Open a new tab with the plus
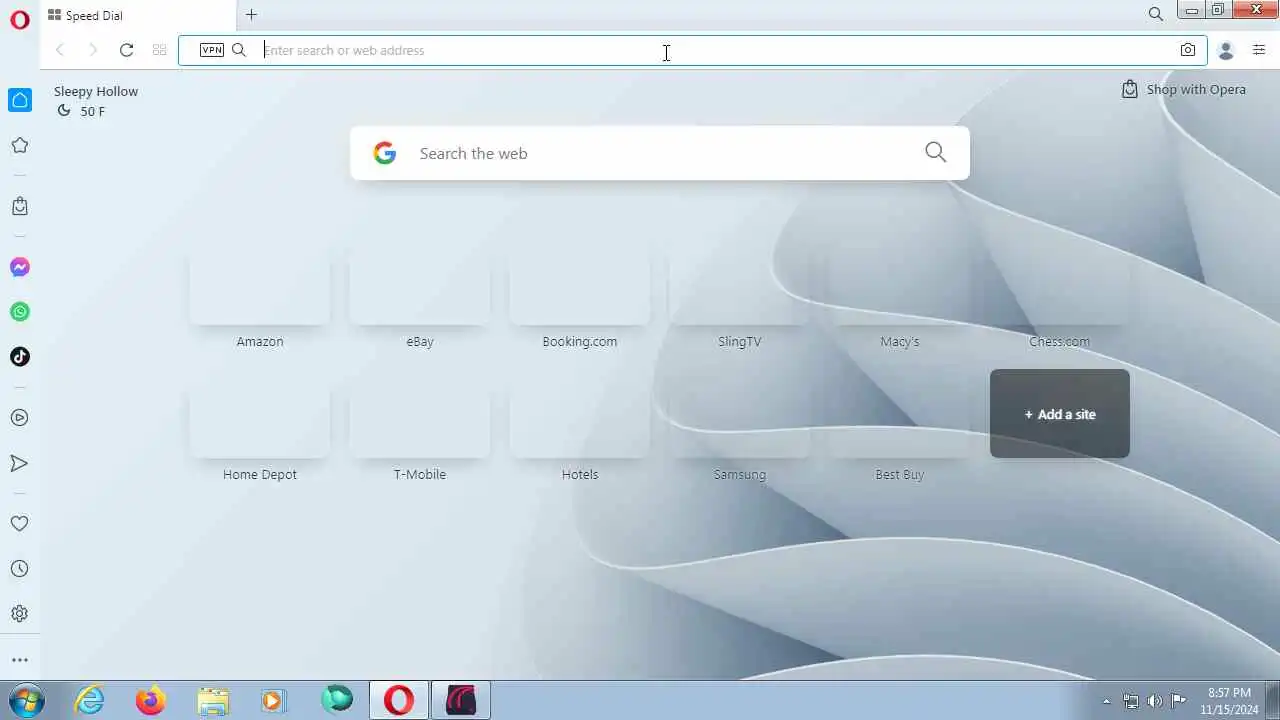 pyautogui.click(x=252, y=14)
